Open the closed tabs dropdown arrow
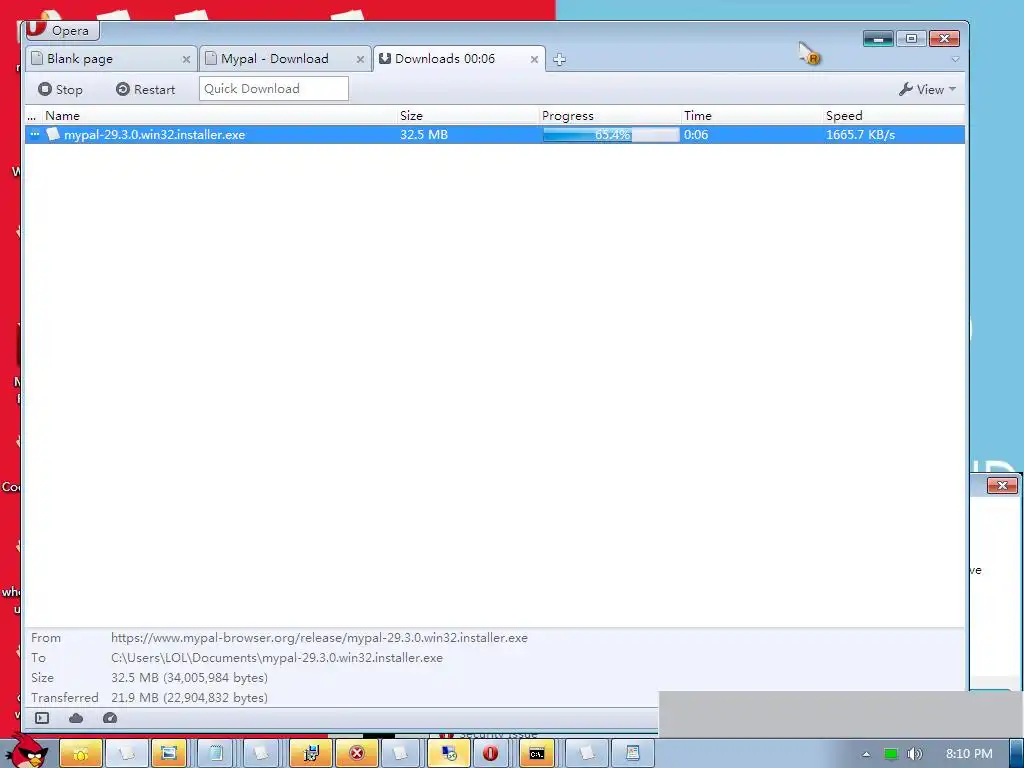The height and width of the screenshot is (768, 1024). pyautogui.click(x=955, y=59)
